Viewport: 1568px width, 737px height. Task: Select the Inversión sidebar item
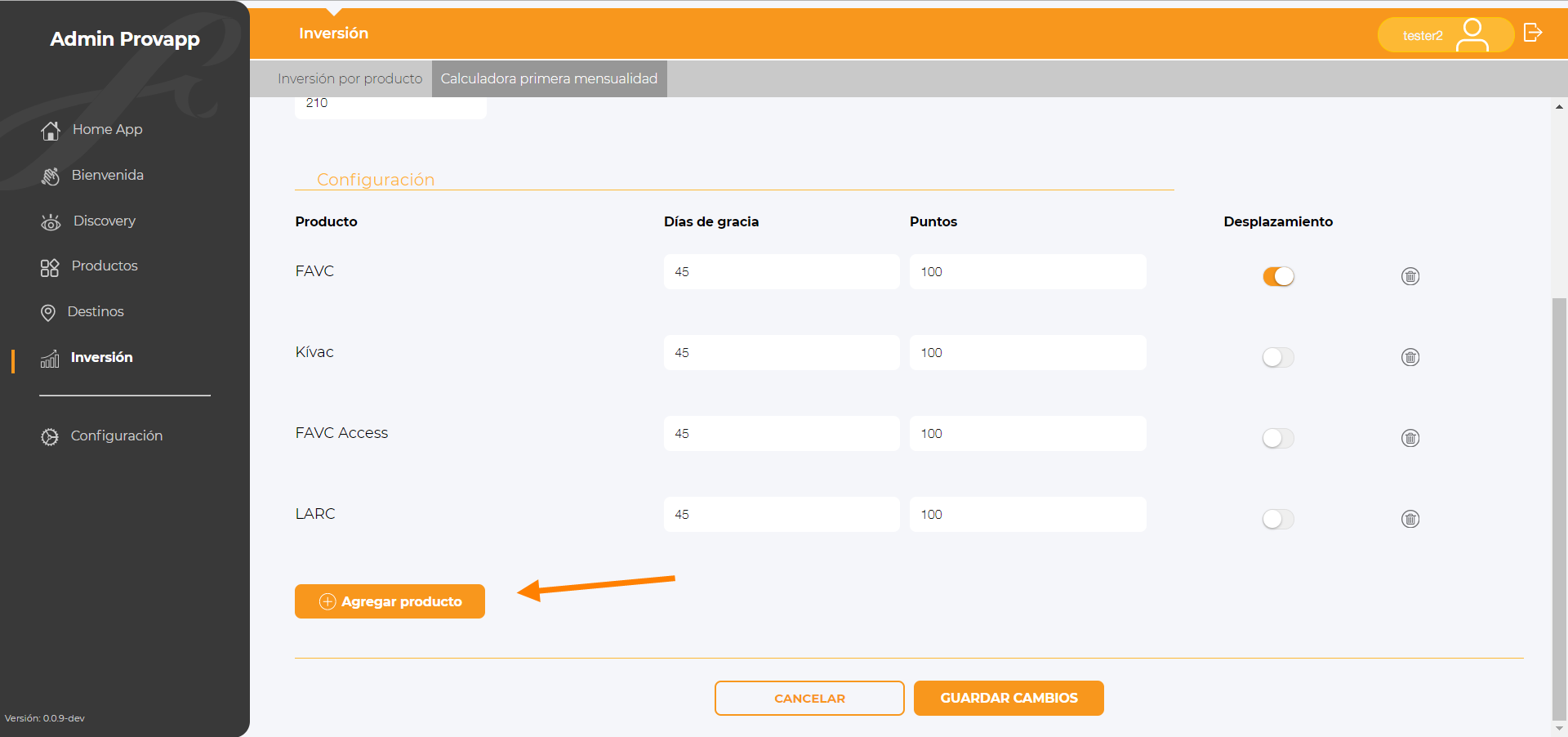tap(101, 357)
